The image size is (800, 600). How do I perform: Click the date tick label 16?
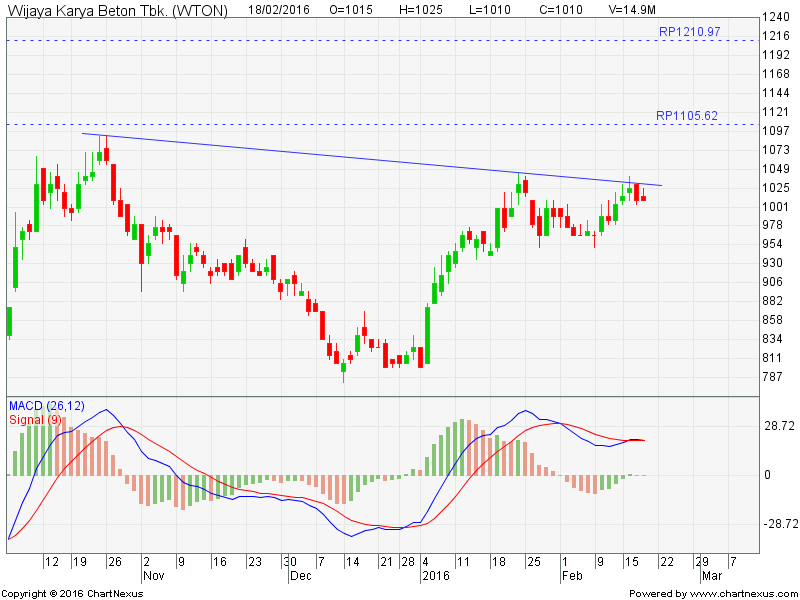[x=219, y=562]
